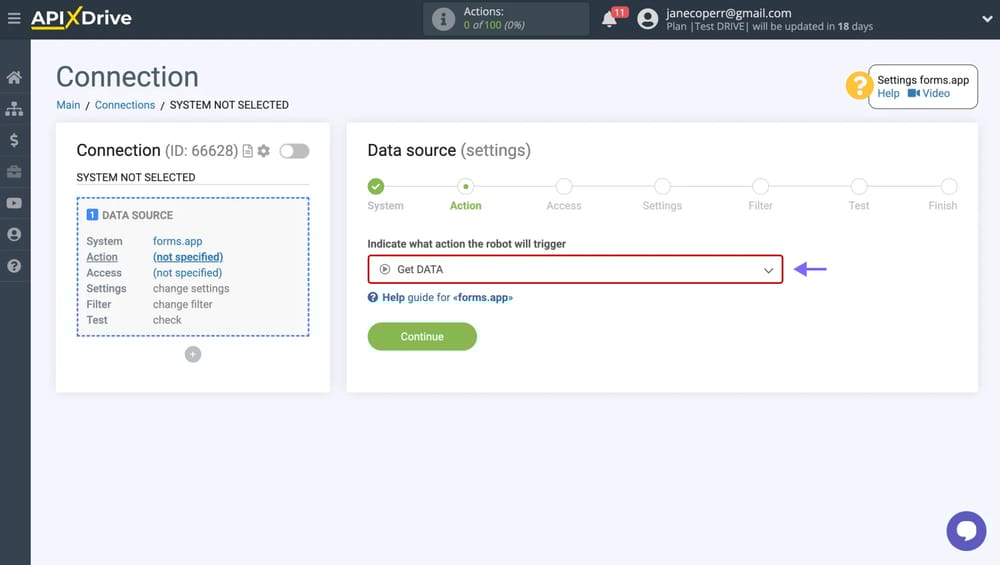Open the user profile icon in sidebar

(x=14, y=235)
